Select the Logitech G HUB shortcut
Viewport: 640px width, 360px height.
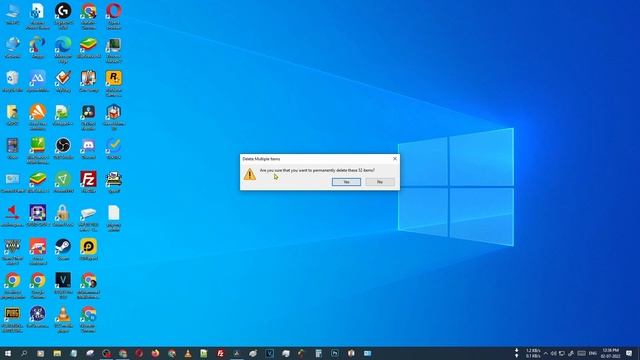tap(63, 16)
